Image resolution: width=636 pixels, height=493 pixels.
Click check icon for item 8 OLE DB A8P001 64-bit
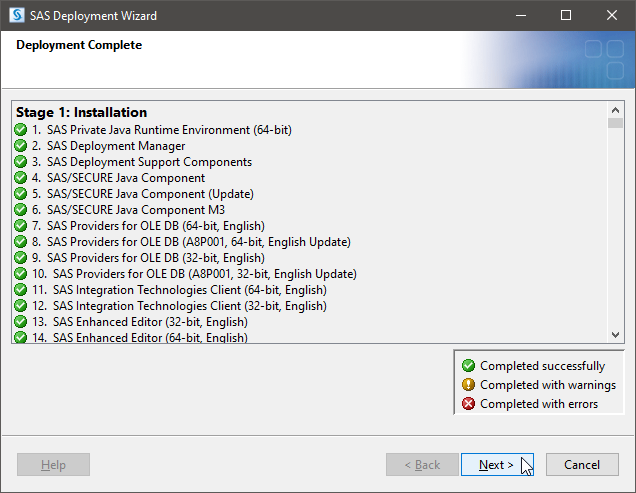click(20, 242)
